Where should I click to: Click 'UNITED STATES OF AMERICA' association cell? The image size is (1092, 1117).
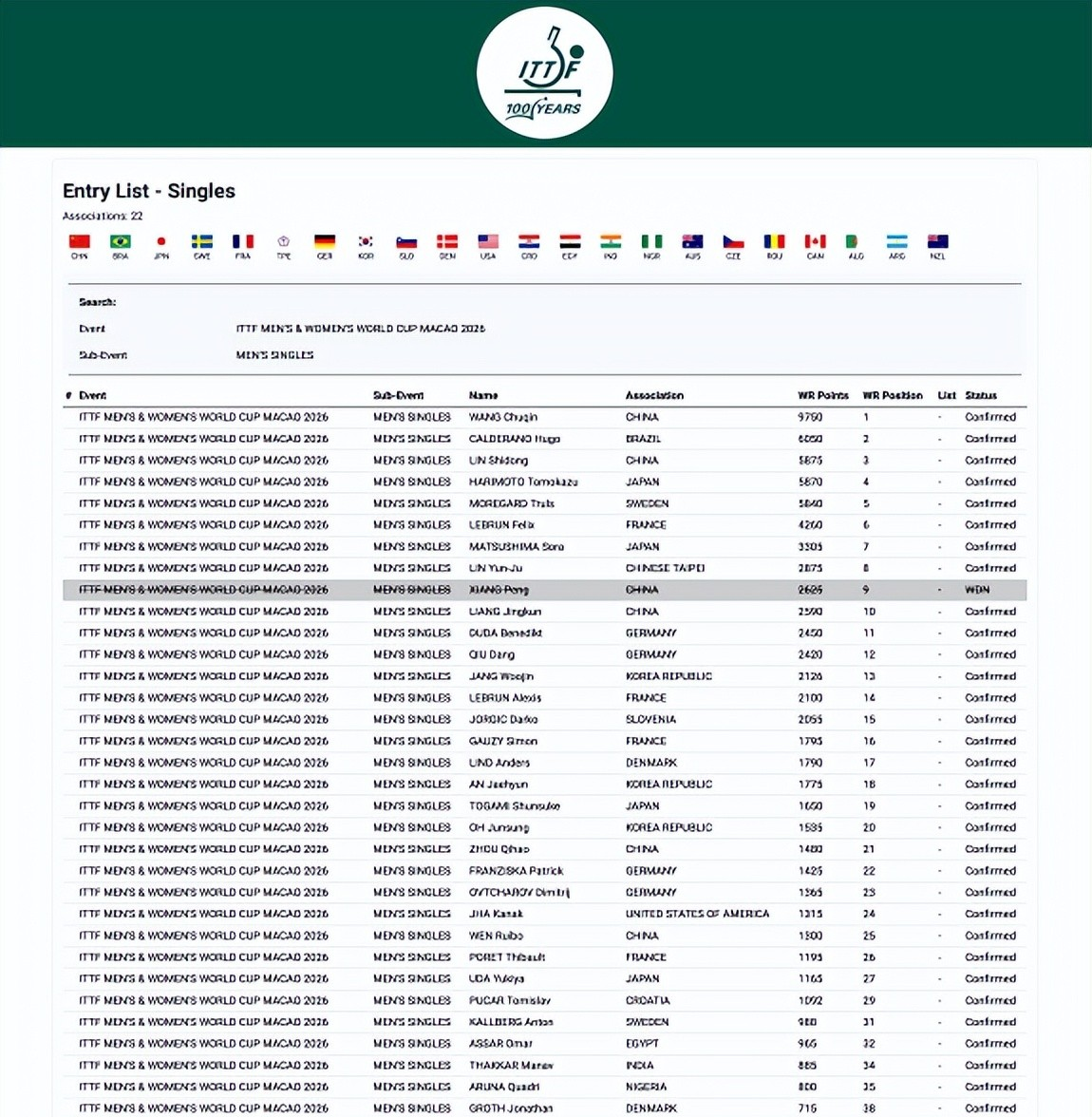tap(697, 914)
